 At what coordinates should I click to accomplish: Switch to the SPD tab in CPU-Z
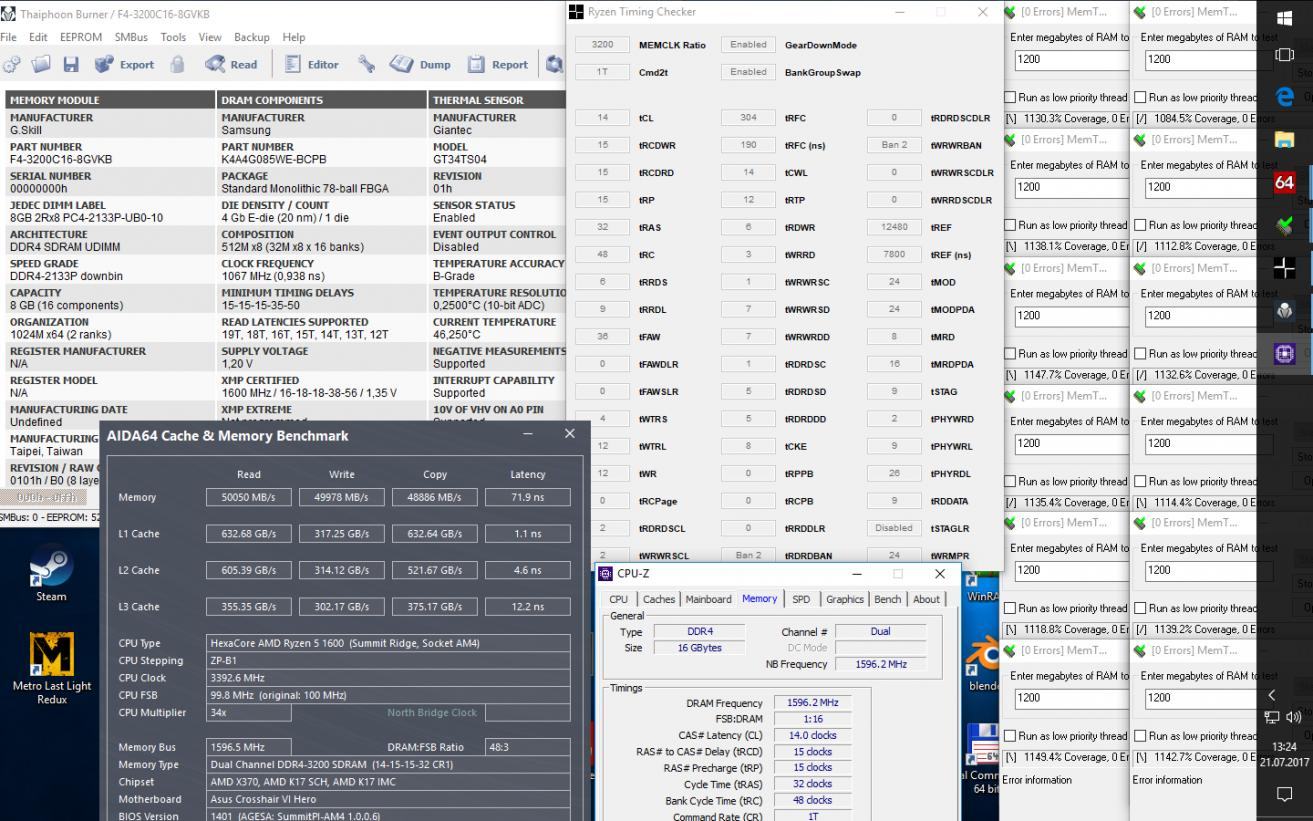[801, 599]
